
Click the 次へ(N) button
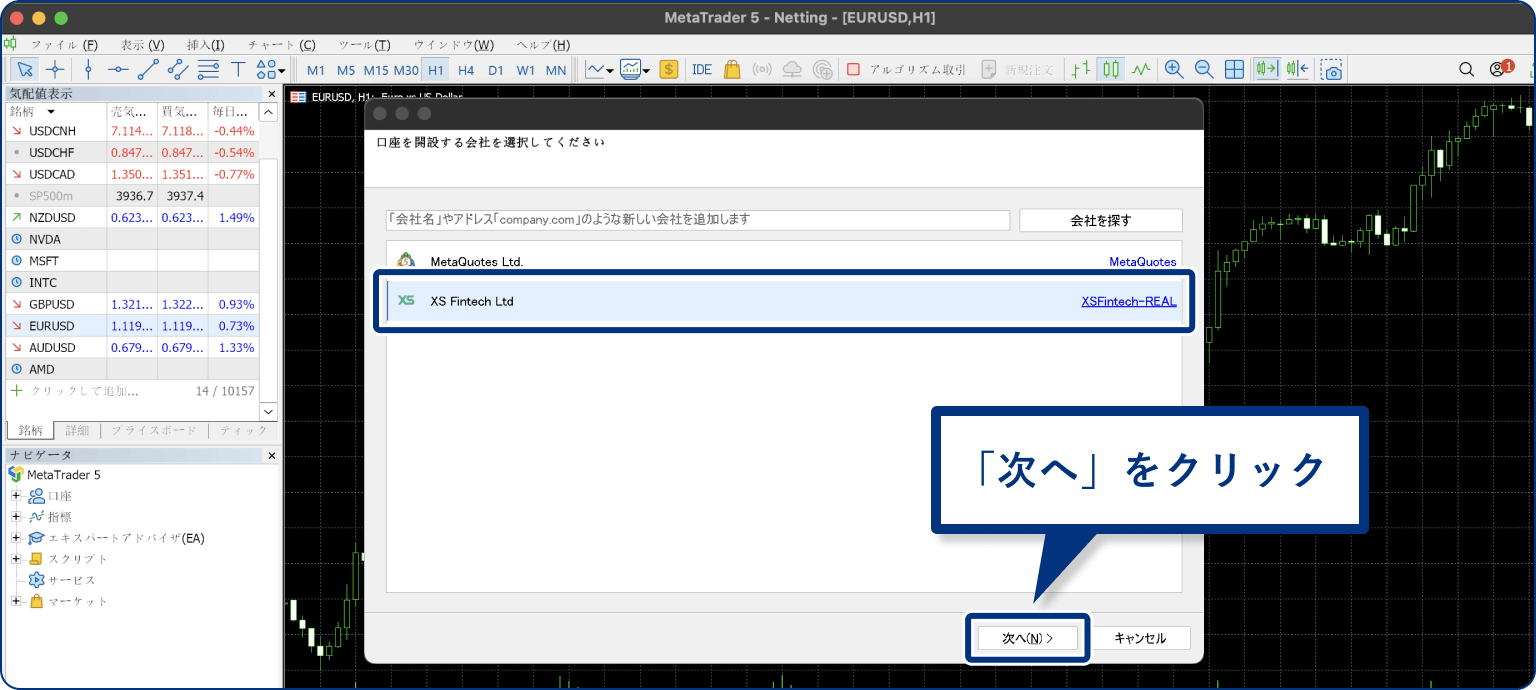tap(1028, 638)
